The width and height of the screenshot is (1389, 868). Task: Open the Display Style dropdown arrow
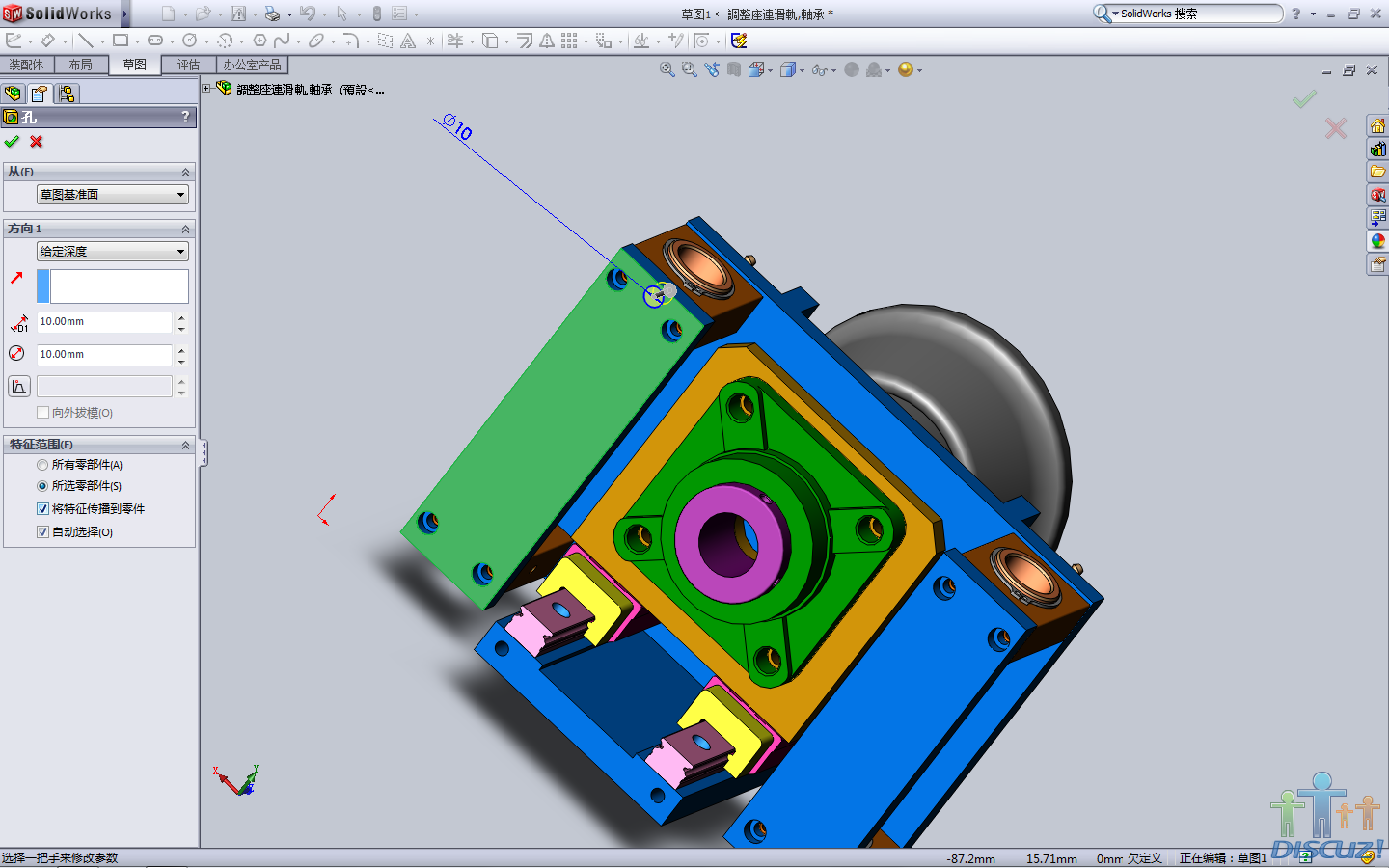point(802,70)
